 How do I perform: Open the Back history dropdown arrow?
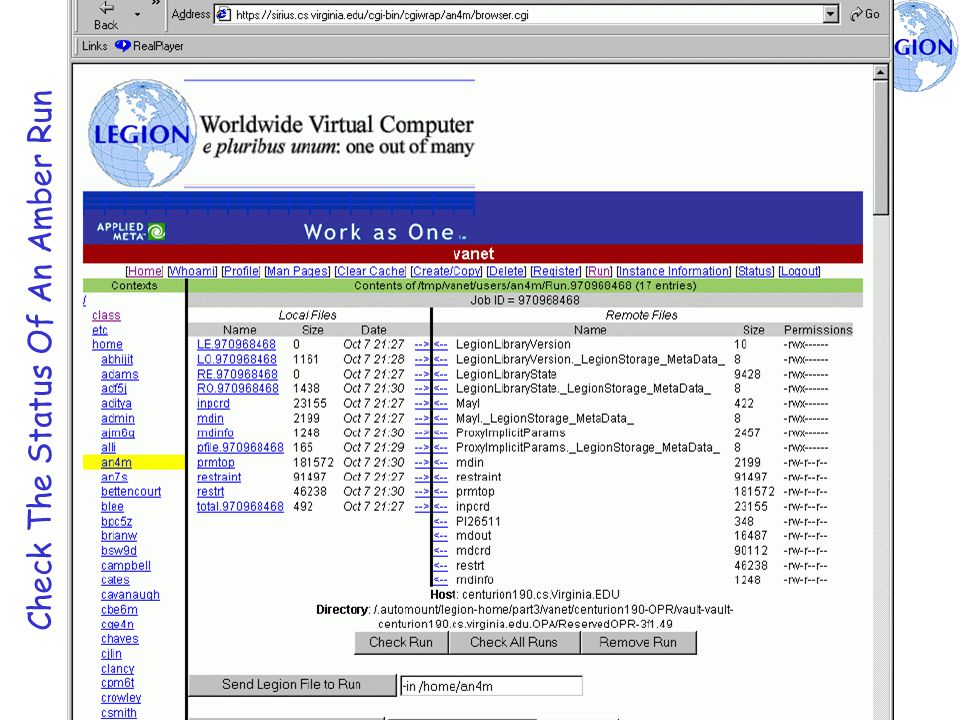(137, 14)
